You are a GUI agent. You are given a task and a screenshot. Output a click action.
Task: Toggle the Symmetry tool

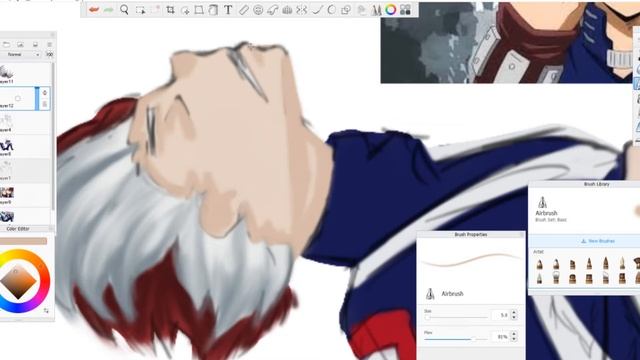(302, 10)
